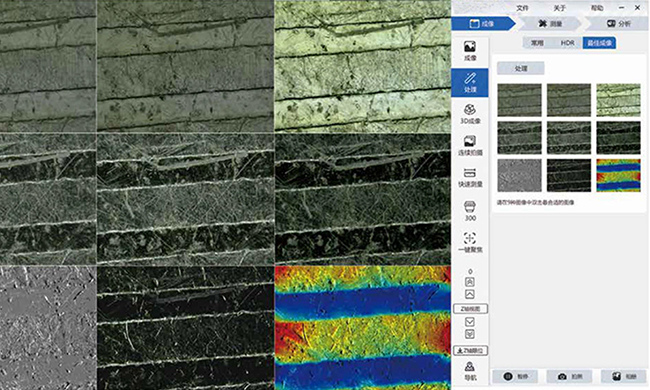Click the single move-down arrow icon
Screen dimensions: 650x390
click(470, 322)
